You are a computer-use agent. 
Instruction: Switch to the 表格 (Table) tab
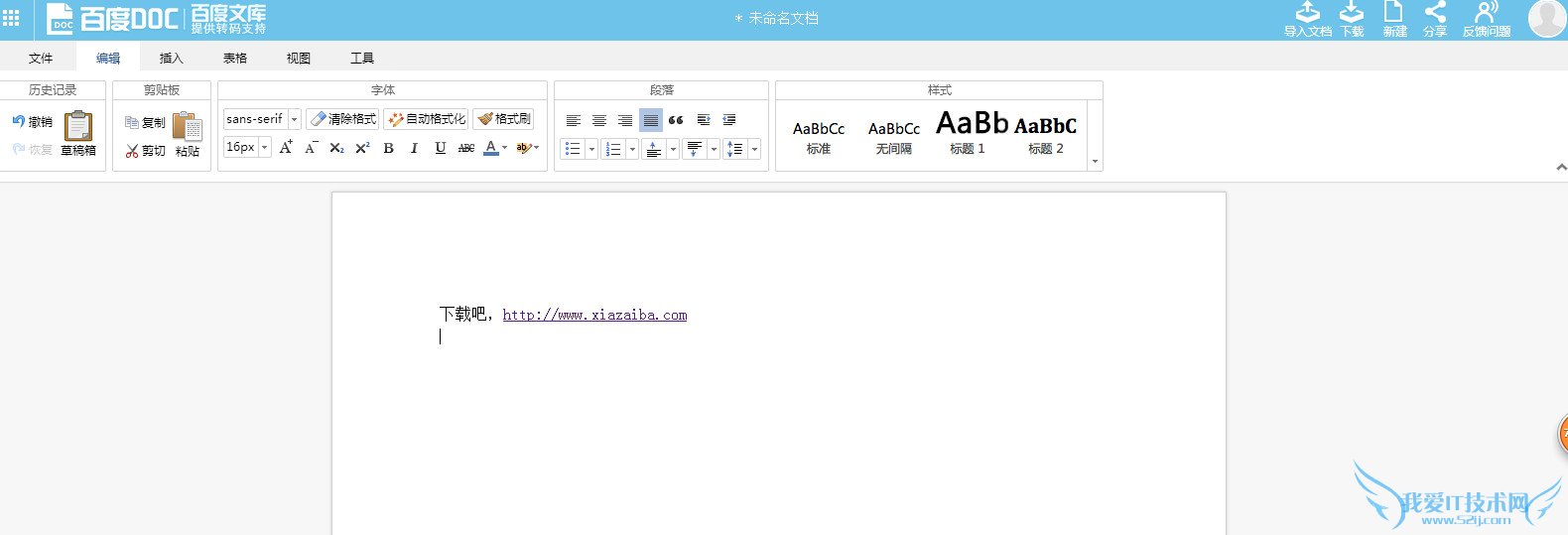click(235, 59)
